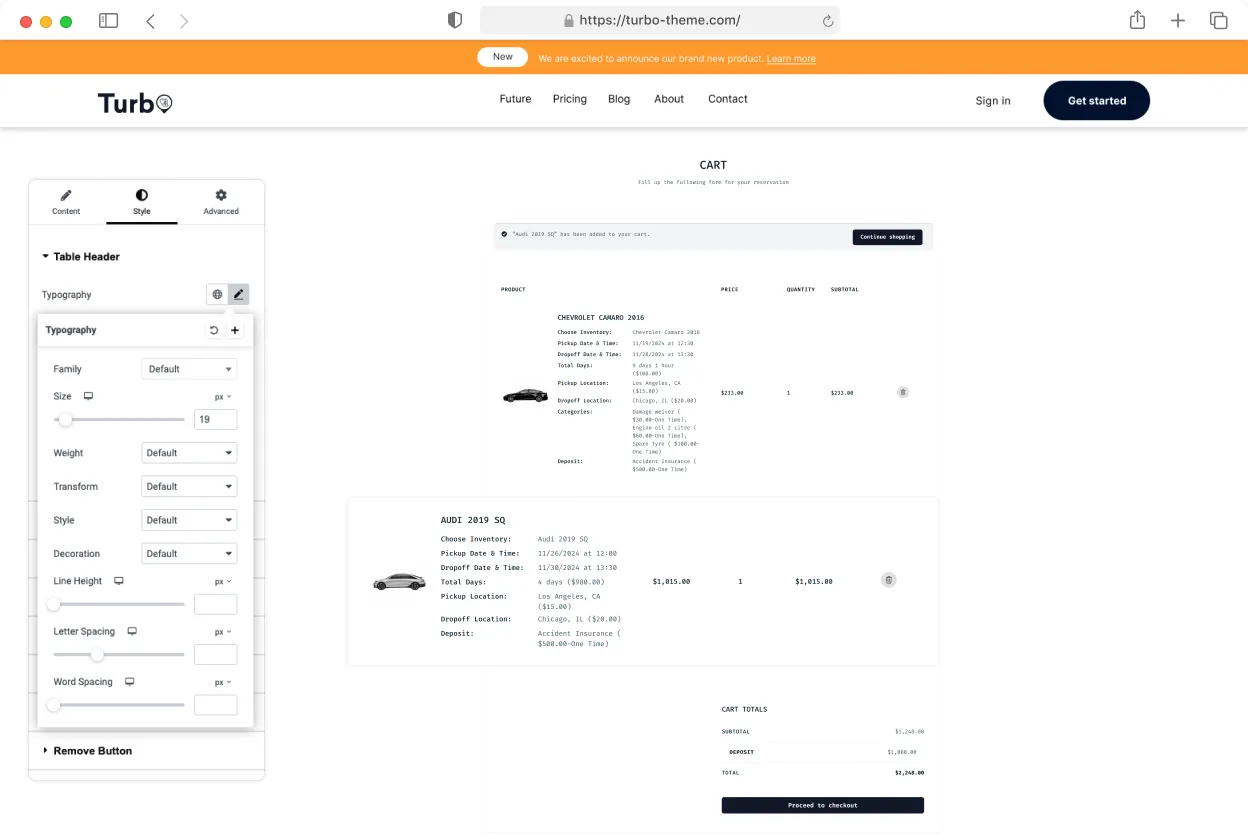Image resolution: width=1248 pixels, height=840 pixels.
Task: Click the CHEVROLET CAMARO 2016 product title
Action: [601, 318]
